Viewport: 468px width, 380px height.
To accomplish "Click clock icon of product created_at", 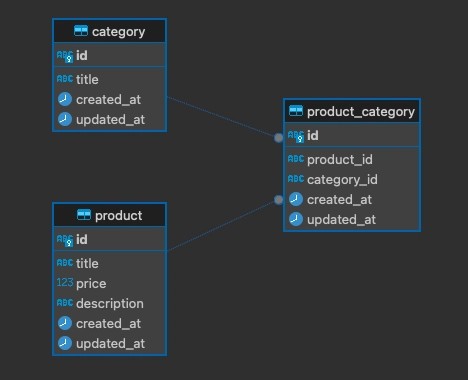I will click(x=65, y=323).
